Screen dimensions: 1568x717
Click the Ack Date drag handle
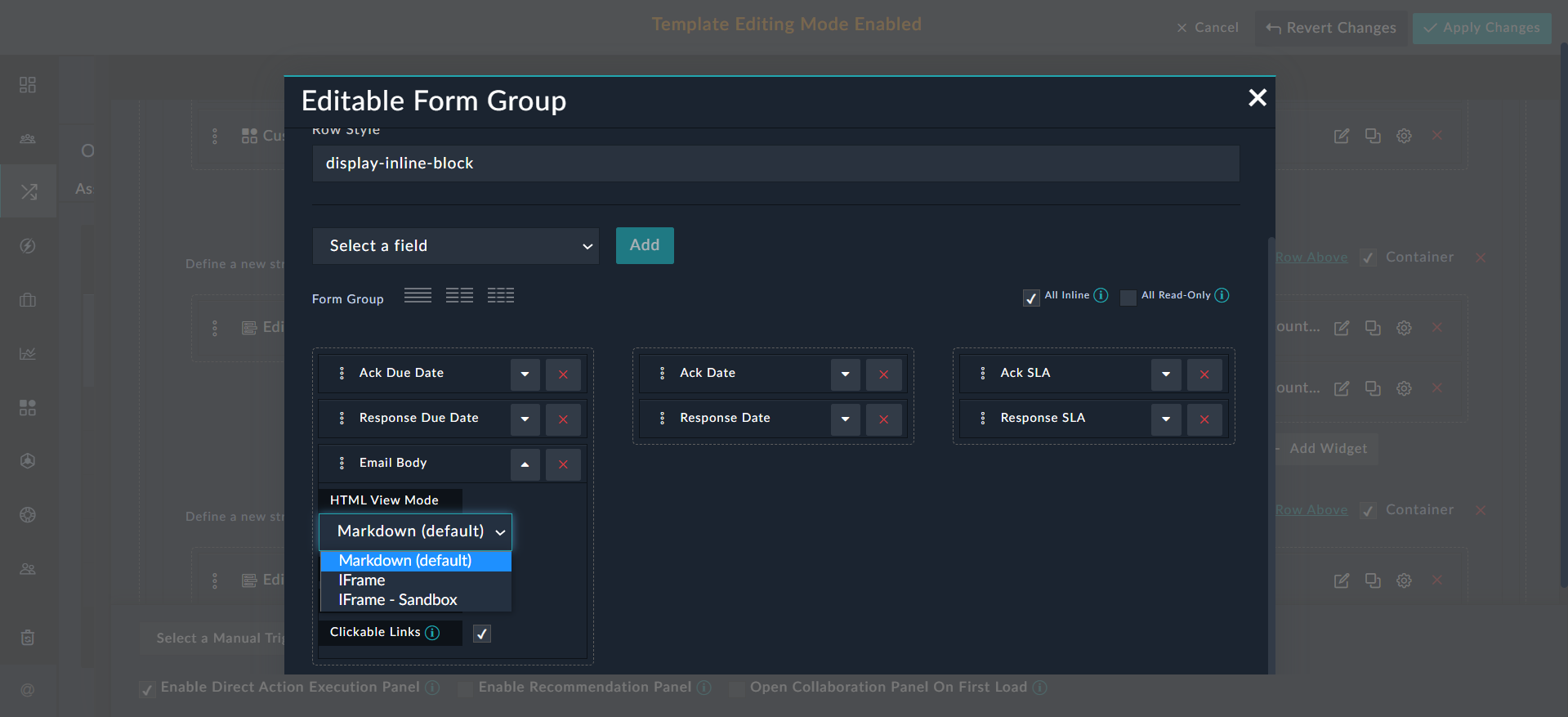point(662,373)
